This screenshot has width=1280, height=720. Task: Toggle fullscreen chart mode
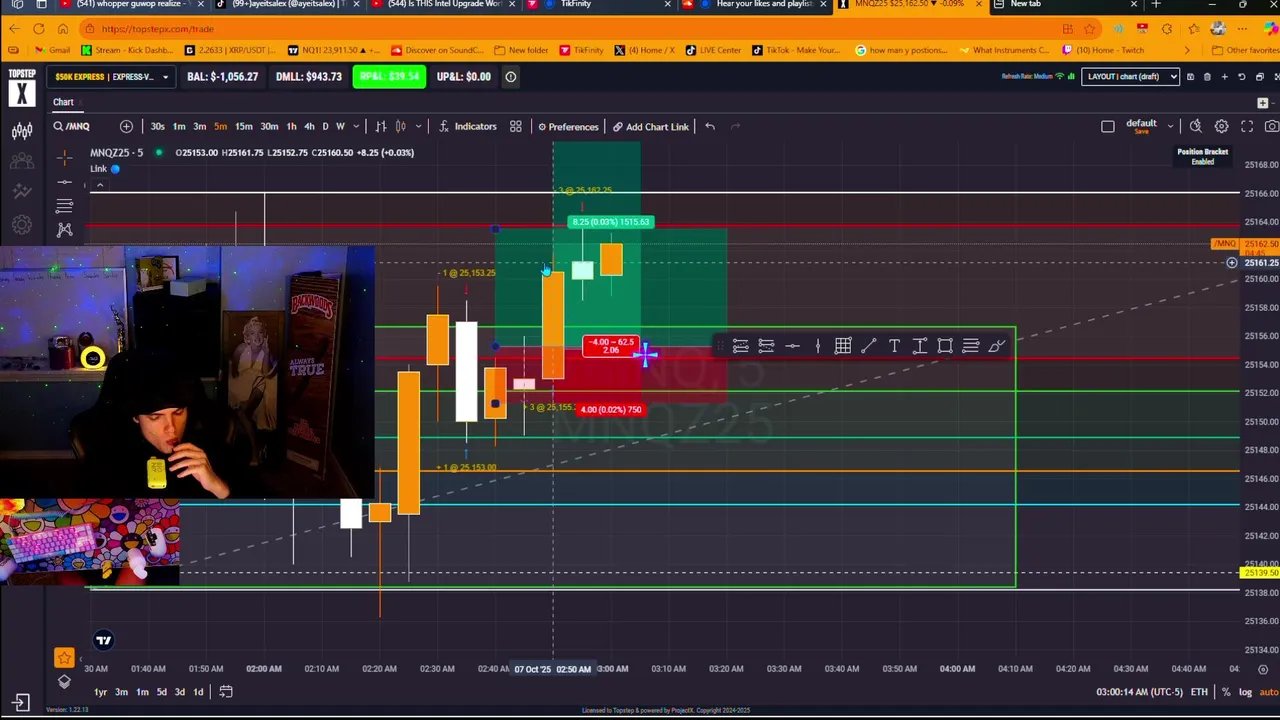click(x=1247, y=126)
